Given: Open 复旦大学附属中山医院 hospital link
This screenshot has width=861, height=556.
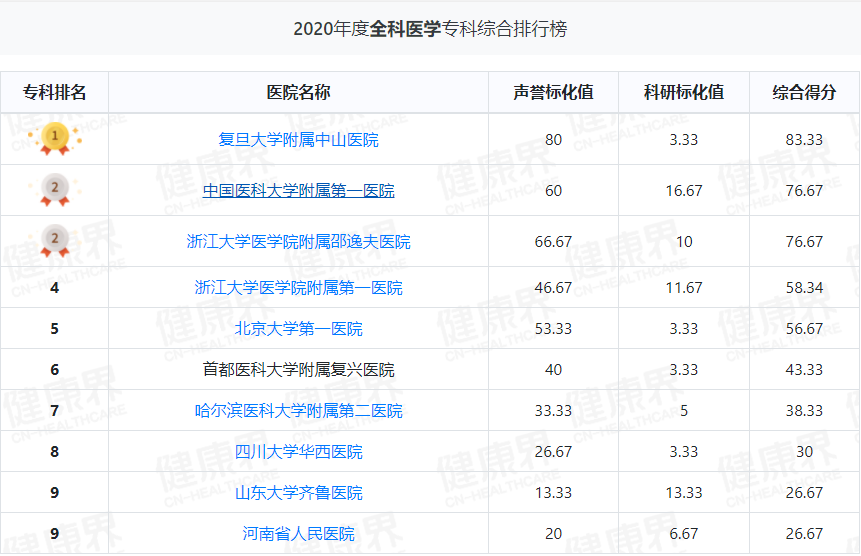Looking at the screenshot, I should point(298,140).
